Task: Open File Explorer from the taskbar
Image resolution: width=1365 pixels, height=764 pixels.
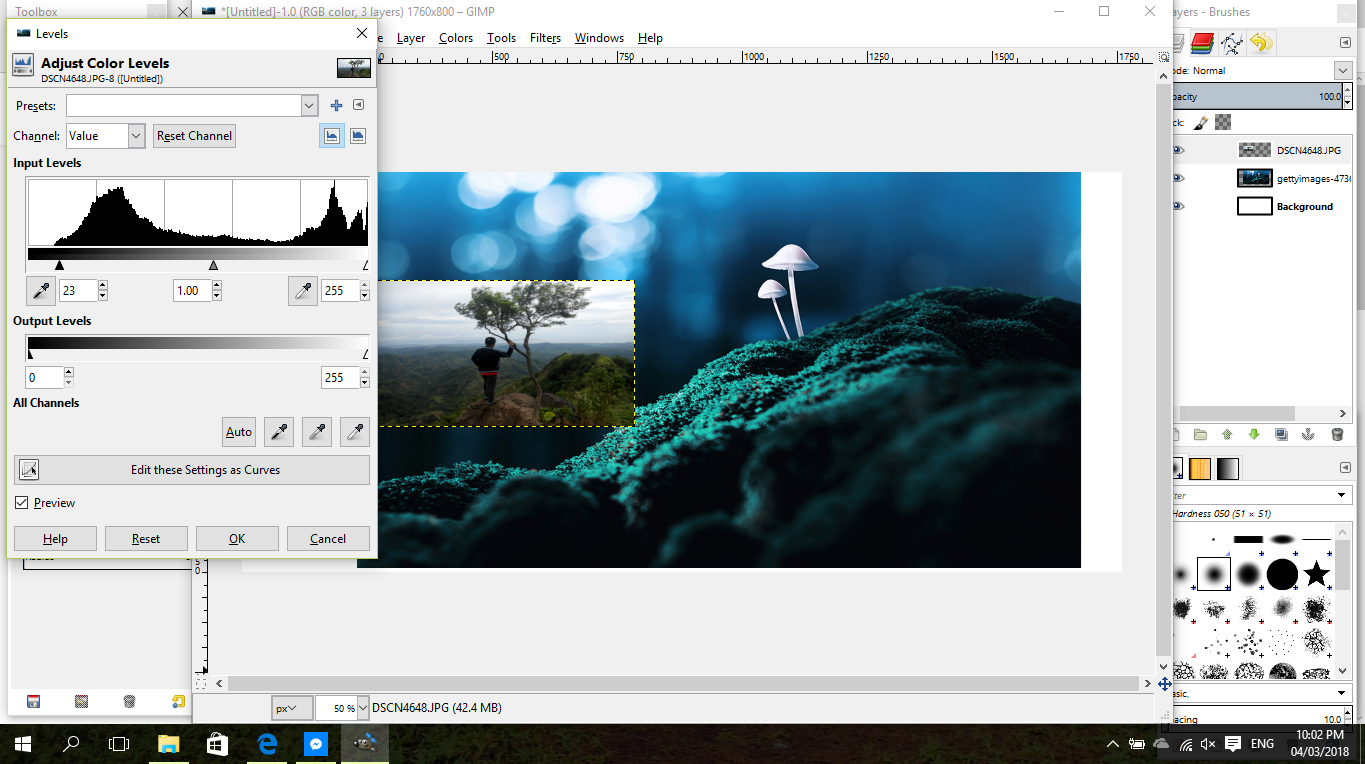Action: [x=168, y=744]
